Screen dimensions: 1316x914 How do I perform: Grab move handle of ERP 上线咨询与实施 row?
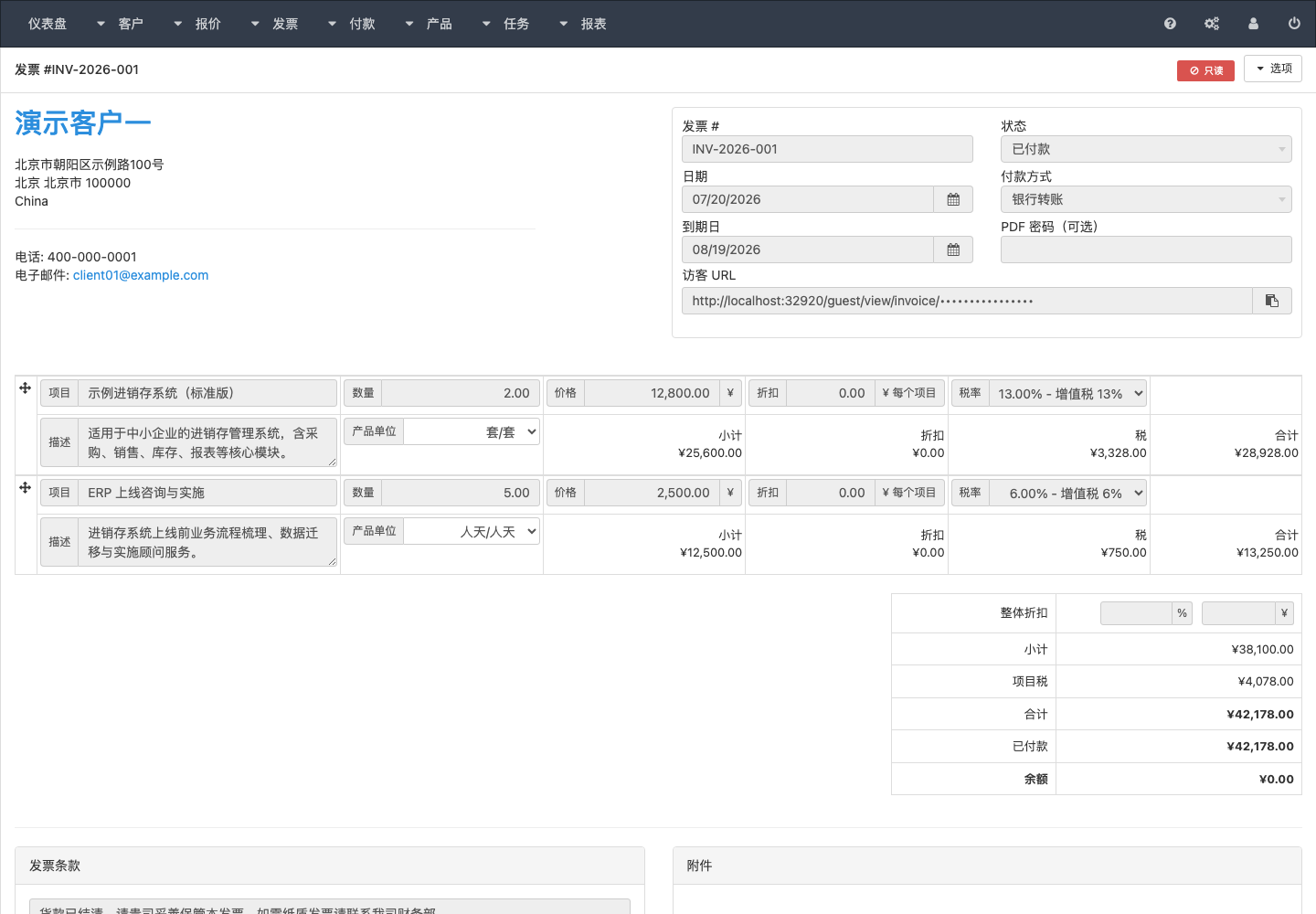pos(26,488)
